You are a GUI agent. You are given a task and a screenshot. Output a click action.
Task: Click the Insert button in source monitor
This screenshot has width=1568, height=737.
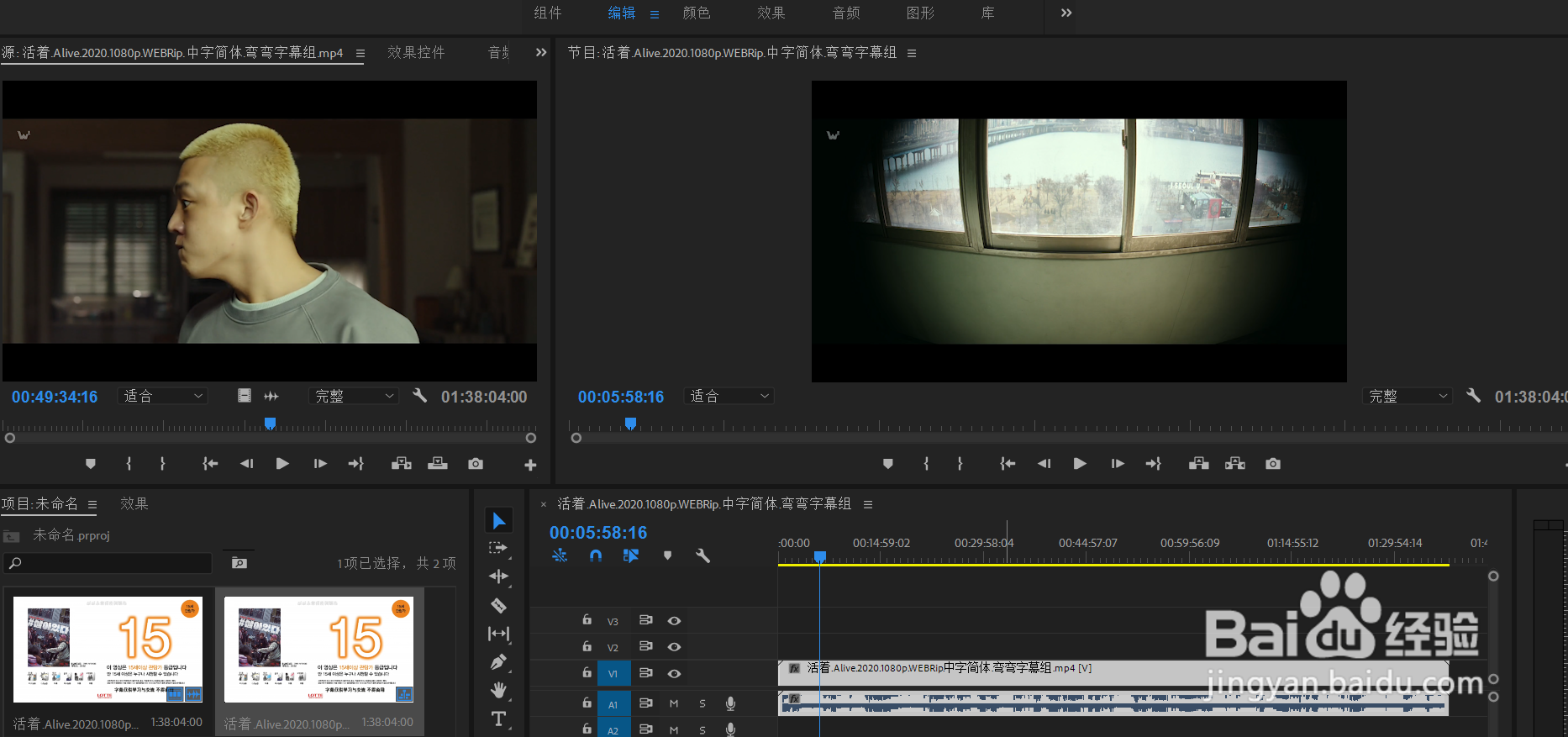click(x=402, y=464)
